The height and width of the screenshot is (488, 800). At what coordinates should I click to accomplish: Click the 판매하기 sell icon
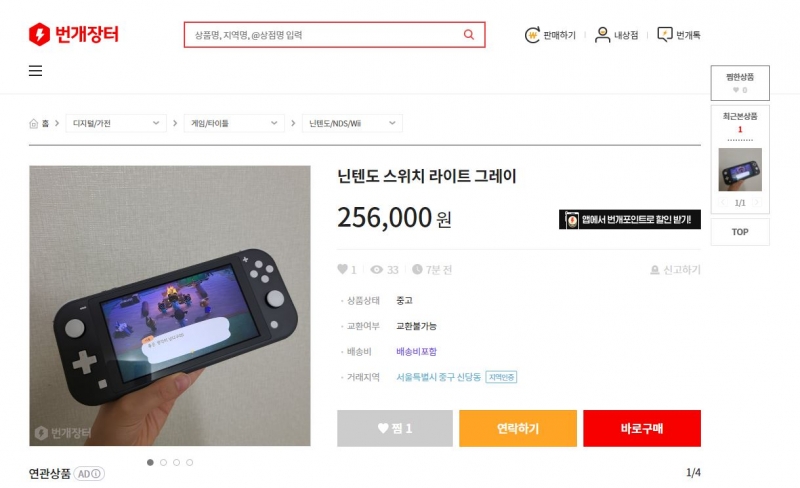(x=533, y=35)
